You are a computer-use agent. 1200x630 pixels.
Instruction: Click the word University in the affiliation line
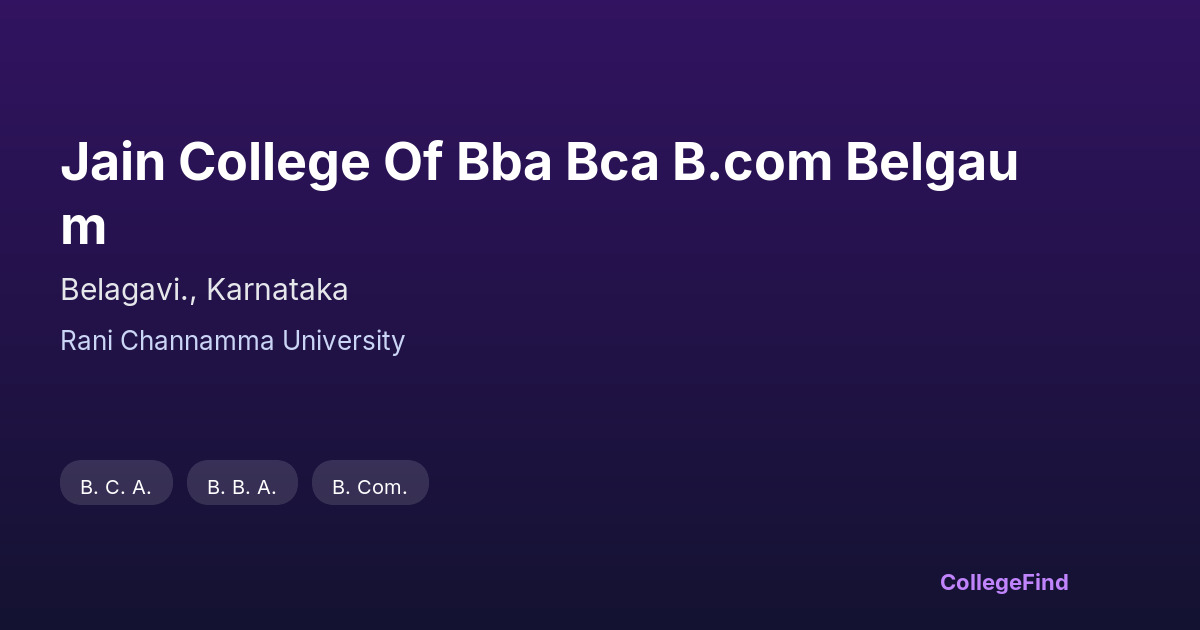pyautogui.click(x=343, y=341)
